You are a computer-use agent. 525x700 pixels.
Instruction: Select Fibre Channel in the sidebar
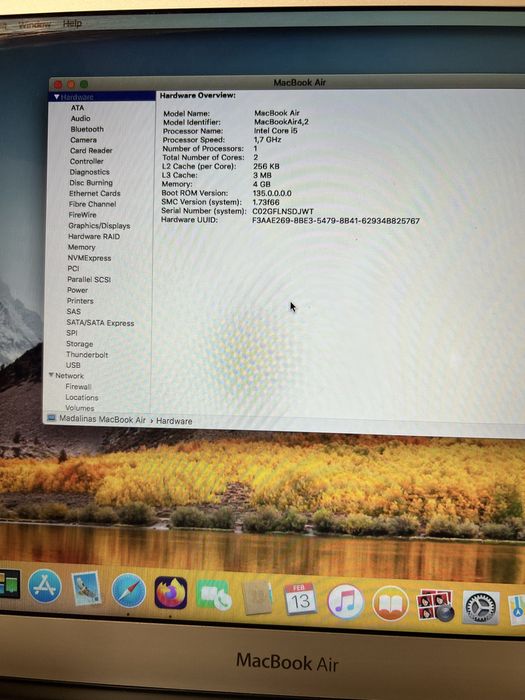click(92, 204)
